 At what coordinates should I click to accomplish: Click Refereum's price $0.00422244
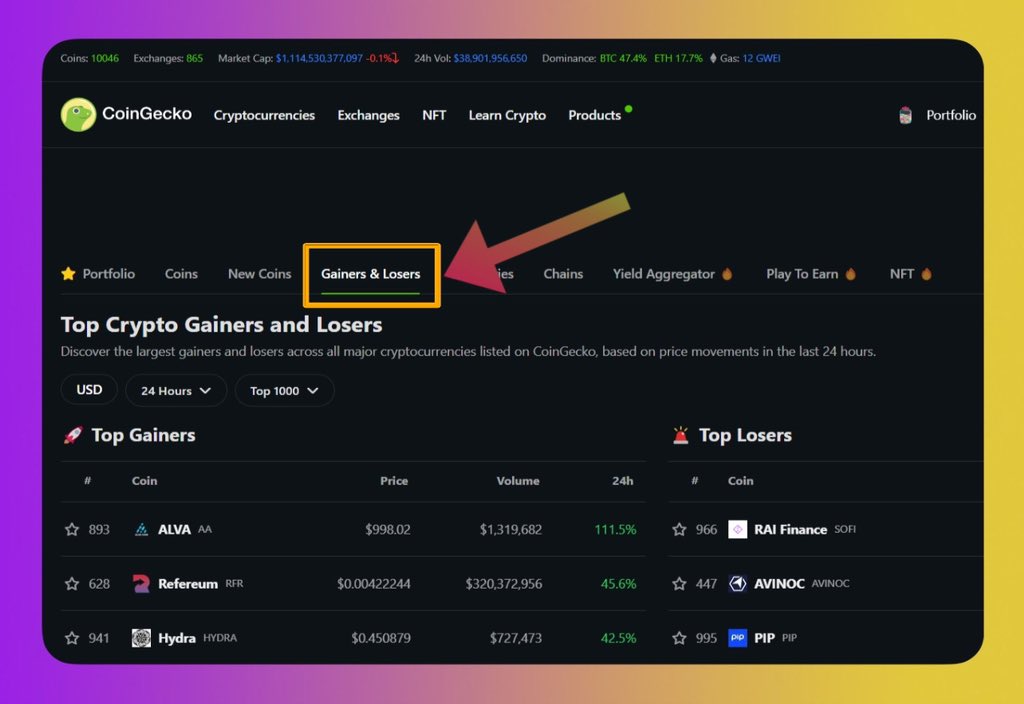374,583
